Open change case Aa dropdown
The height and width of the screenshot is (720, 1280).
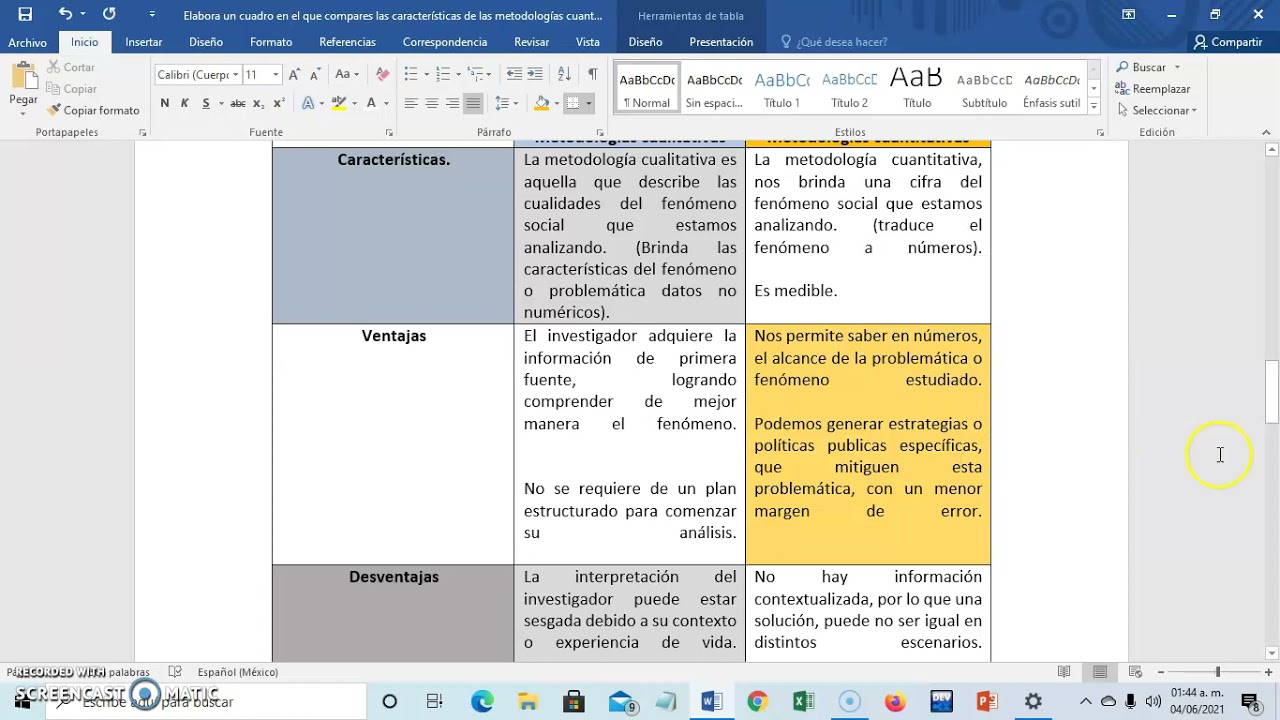click(x=346, y=75)
